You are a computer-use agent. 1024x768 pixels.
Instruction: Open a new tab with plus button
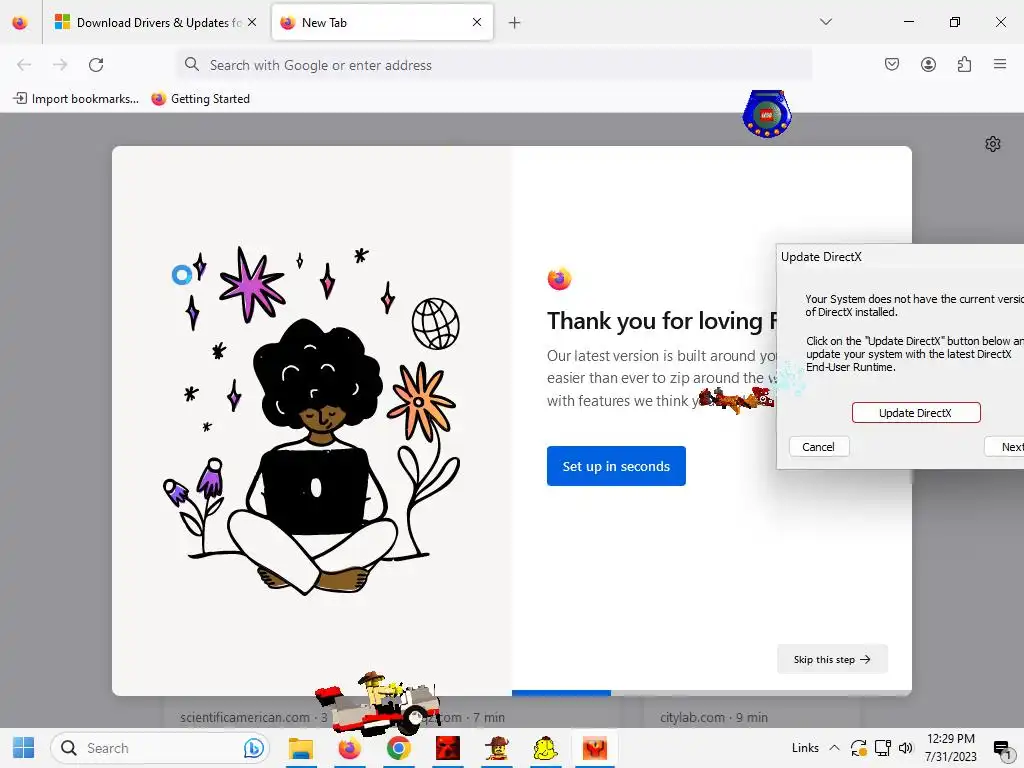(x=515, y=23)
